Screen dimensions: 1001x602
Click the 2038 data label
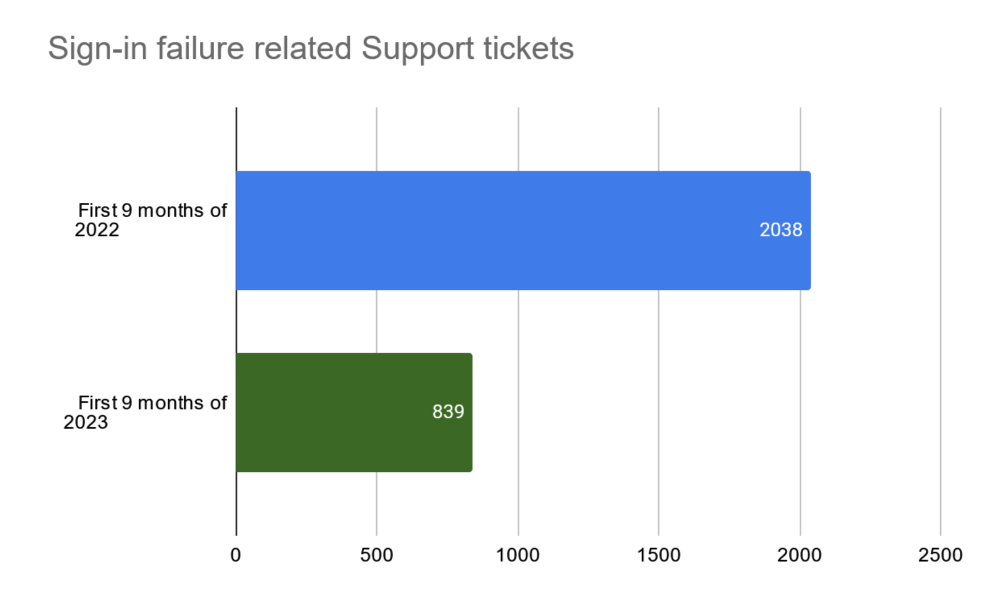click(x=781, y=230)
